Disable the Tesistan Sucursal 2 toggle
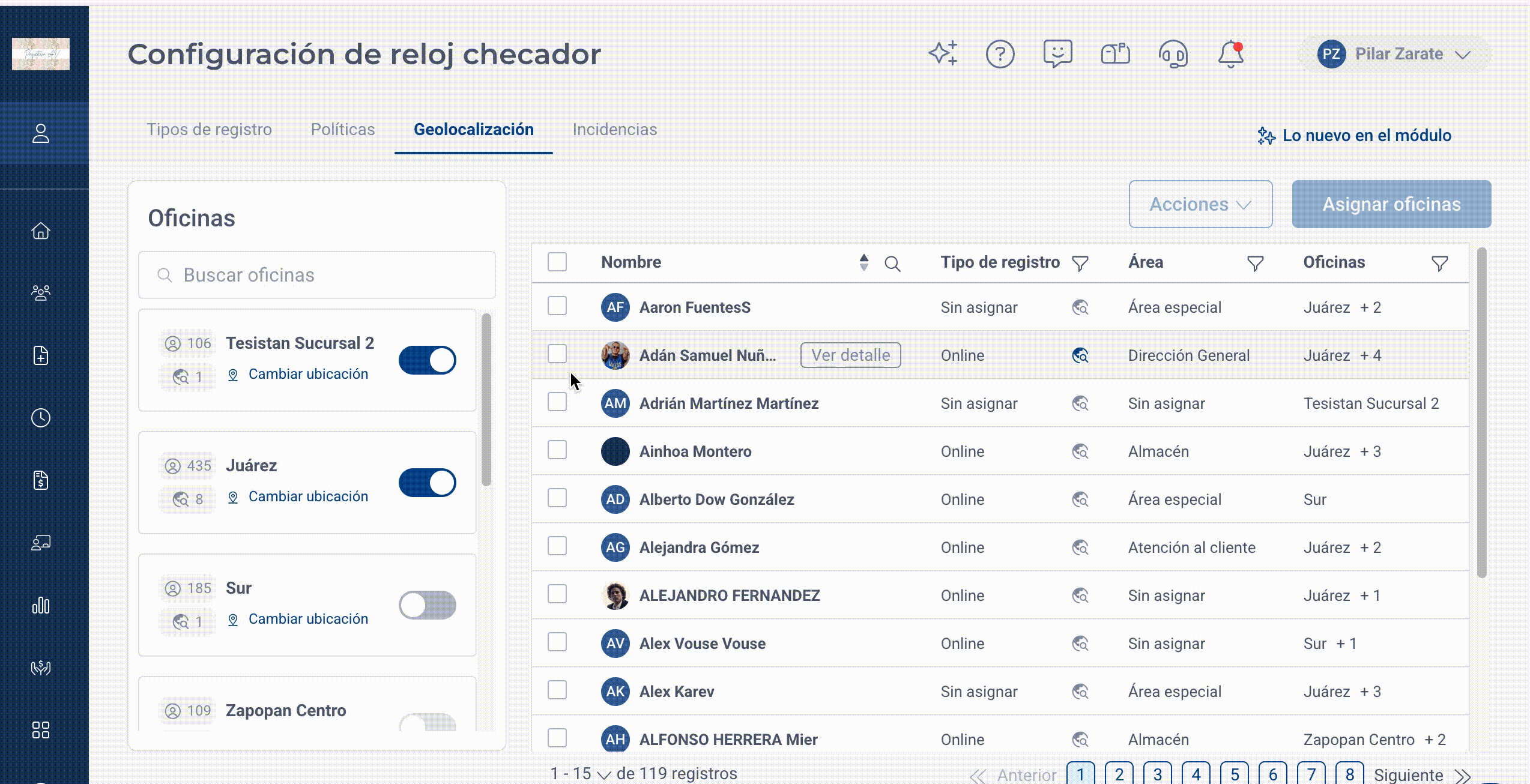 (x=428, y=360)
